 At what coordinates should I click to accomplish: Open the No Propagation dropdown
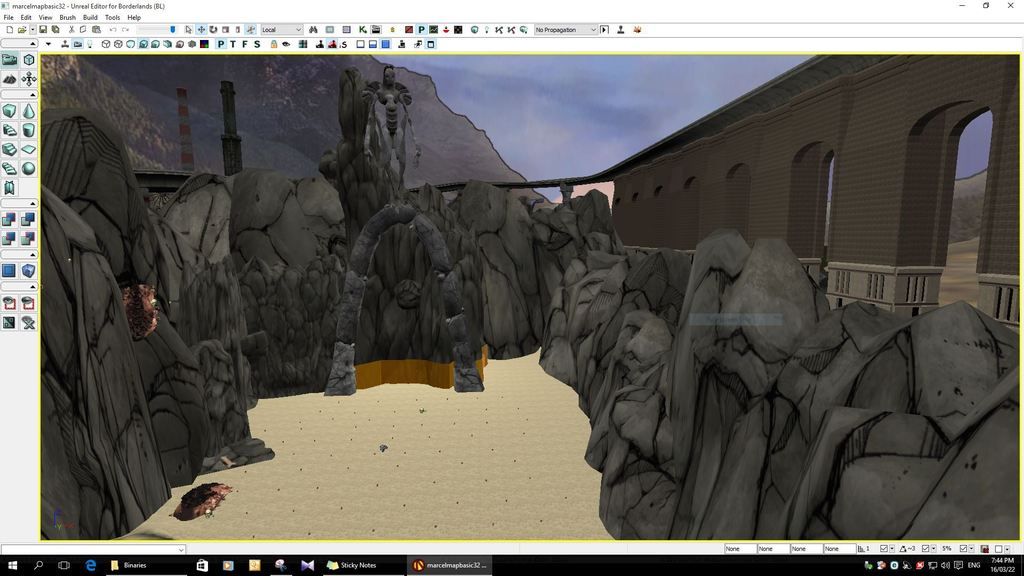tap(566, 30)
